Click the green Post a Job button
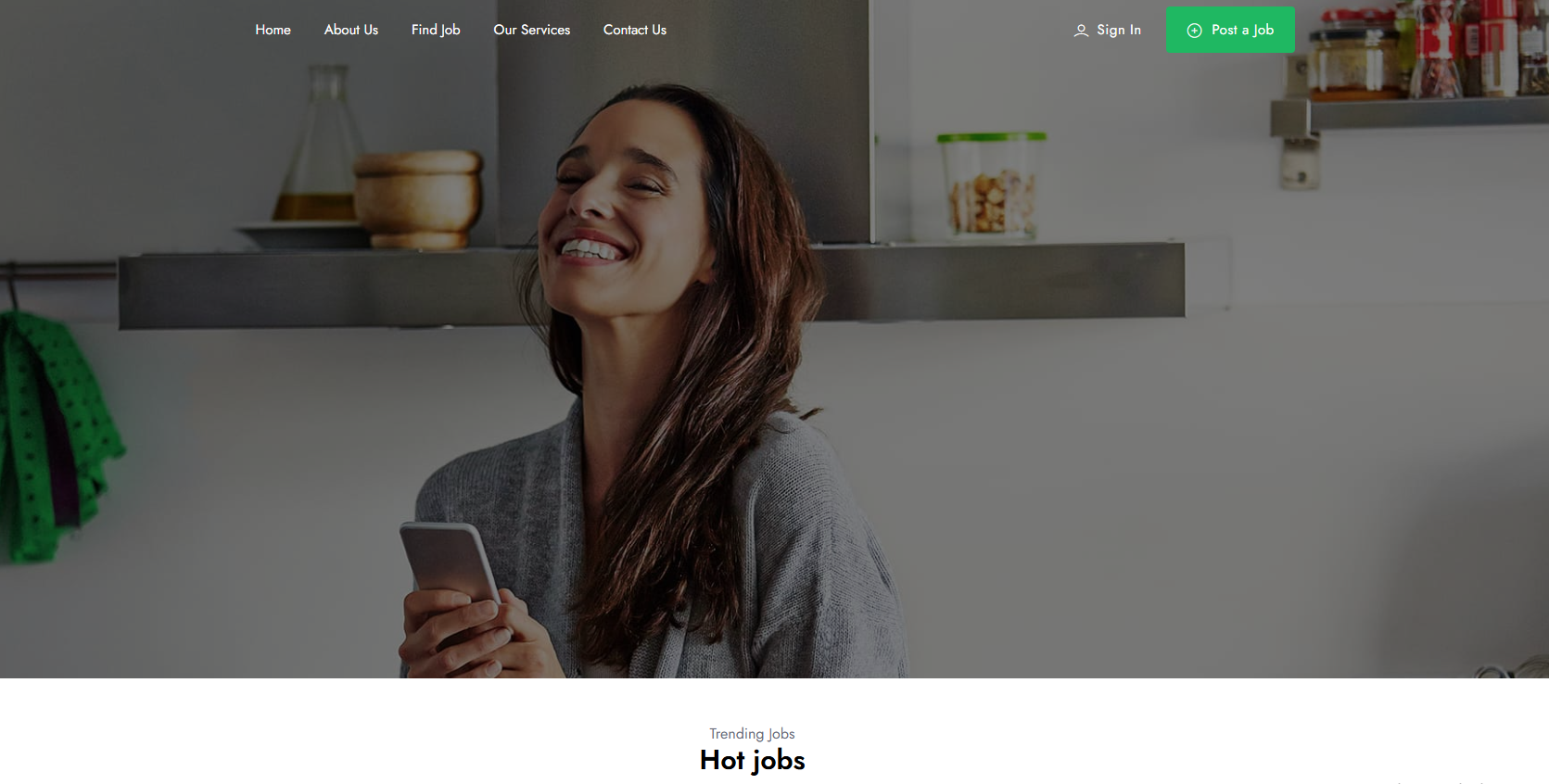1549x784 pixels. pyautogui.click(x=1230, y=30)
